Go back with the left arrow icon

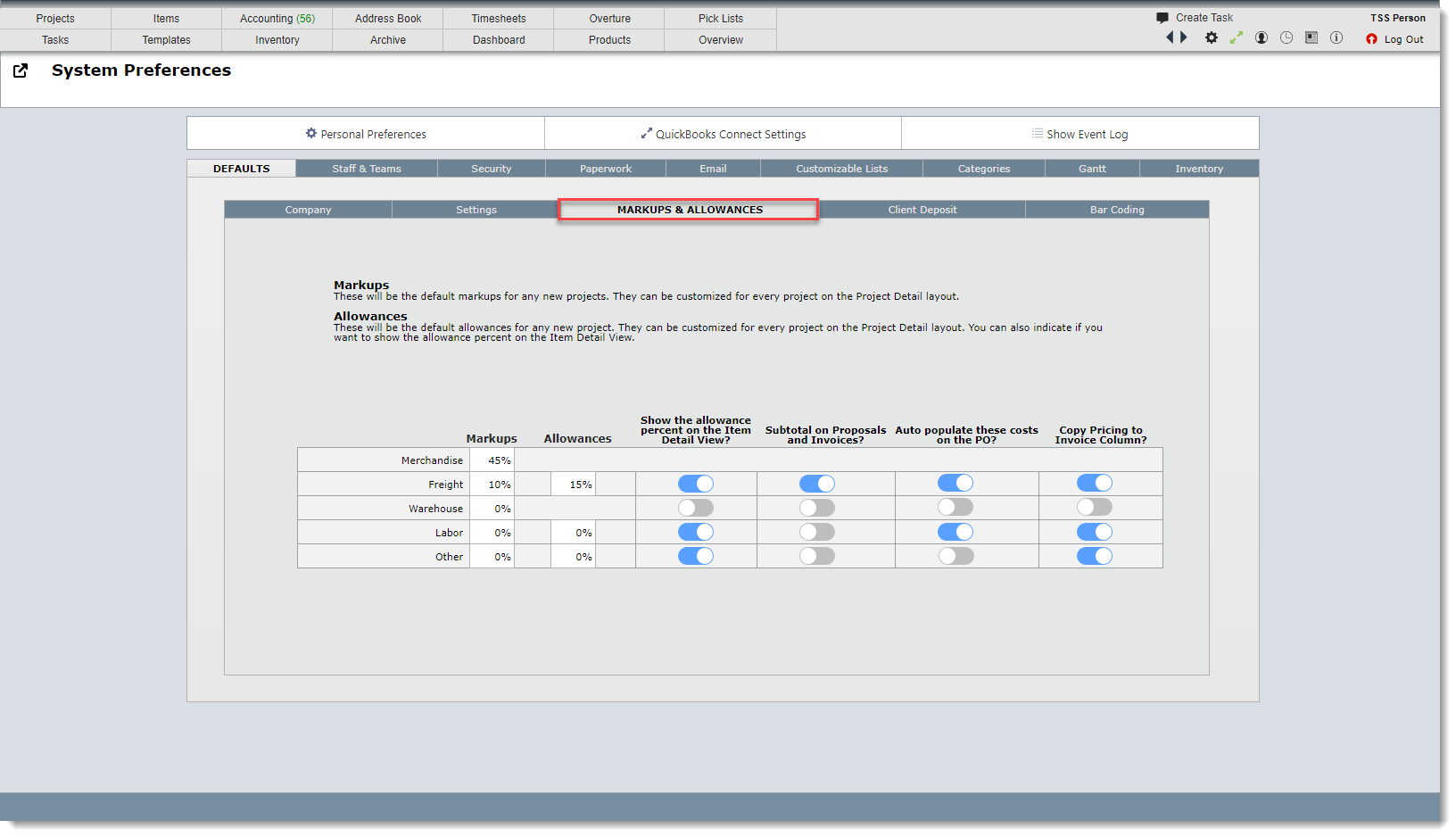pos(1171,37)
